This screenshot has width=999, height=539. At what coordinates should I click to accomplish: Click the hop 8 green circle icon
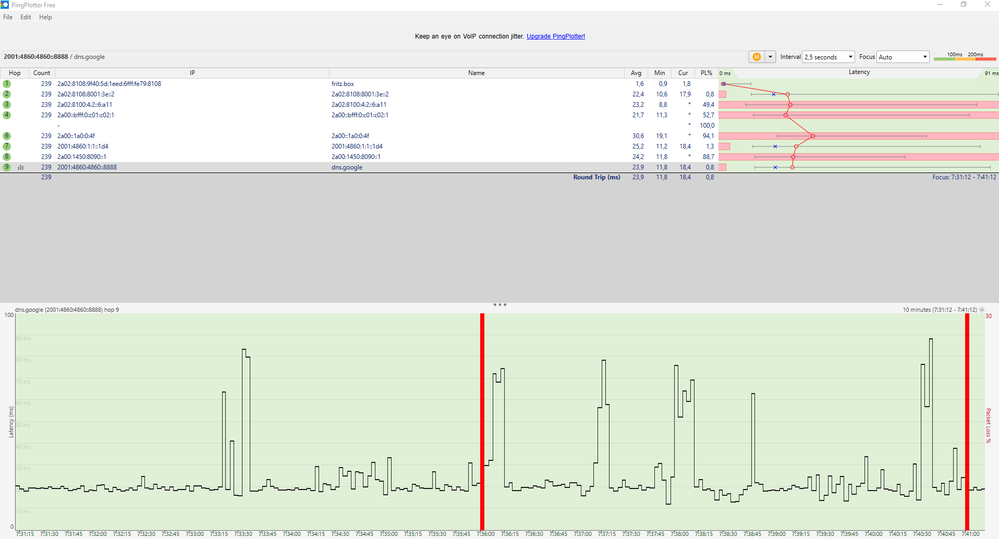click(6, 156)
